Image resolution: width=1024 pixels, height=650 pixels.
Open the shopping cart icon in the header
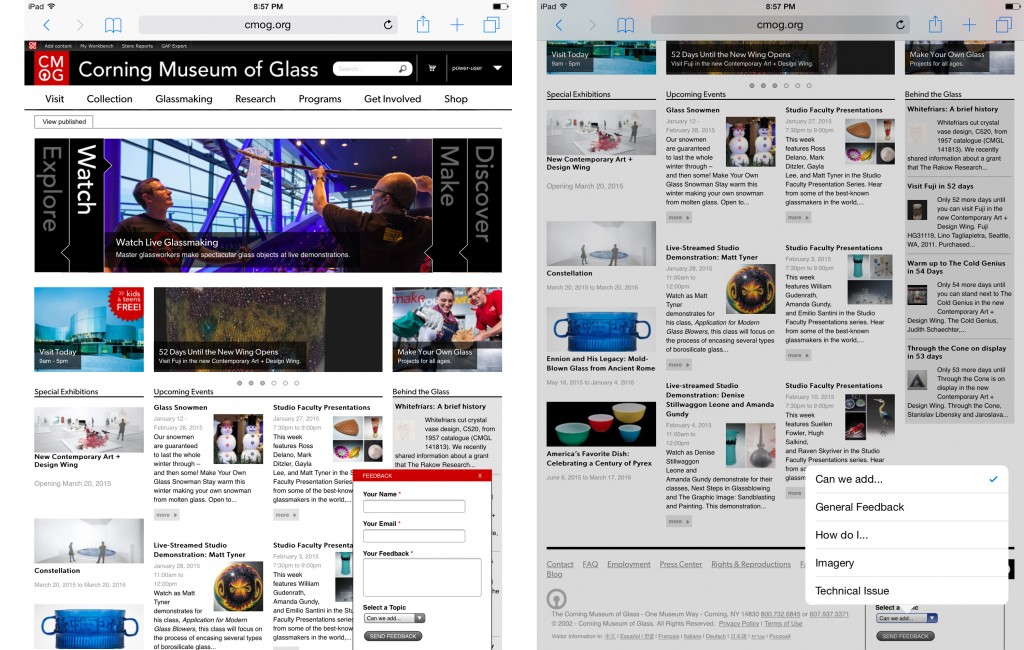432,69
